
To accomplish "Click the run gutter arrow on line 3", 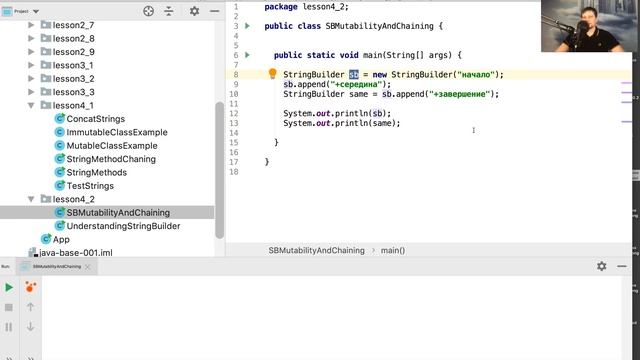I will (x=247, y=26).
